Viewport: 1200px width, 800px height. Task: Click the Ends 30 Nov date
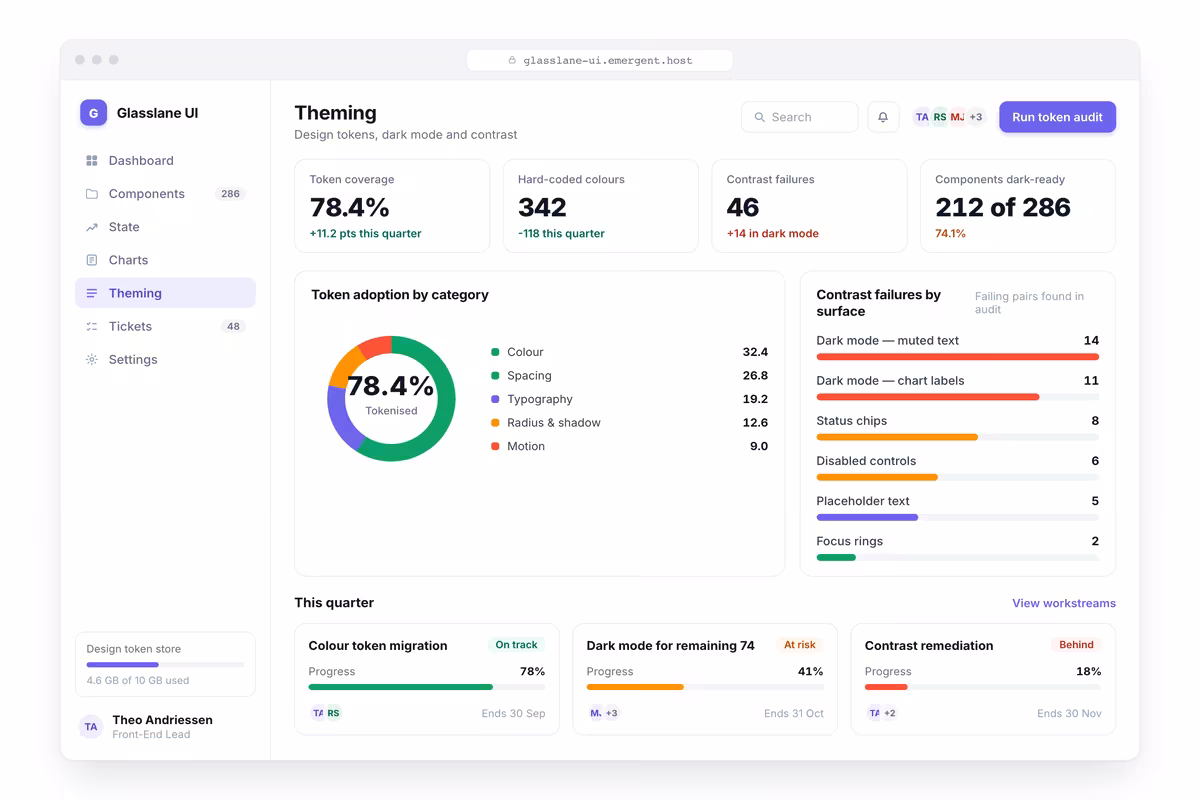1069,714
